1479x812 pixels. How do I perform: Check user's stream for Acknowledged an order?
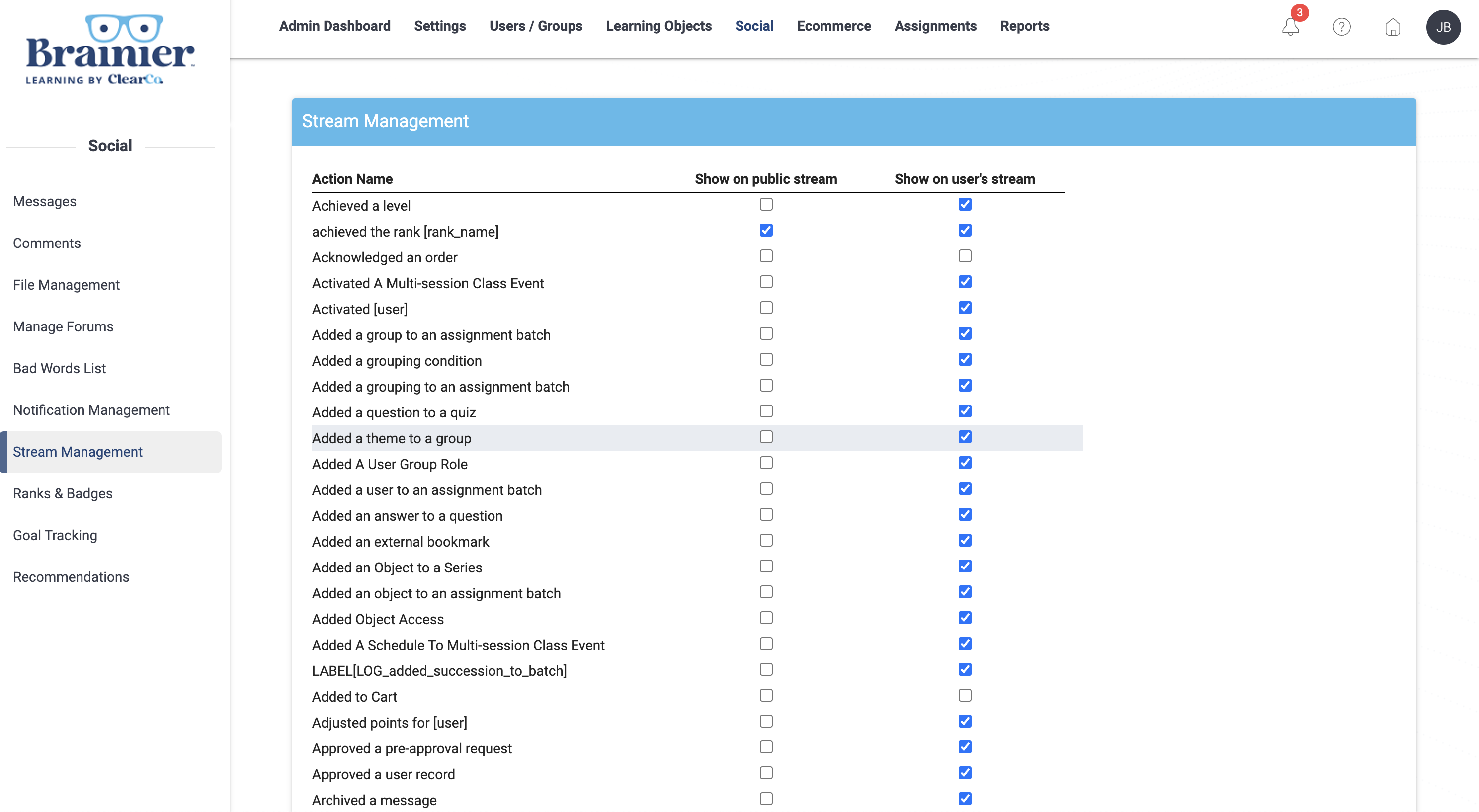(965, 256)
